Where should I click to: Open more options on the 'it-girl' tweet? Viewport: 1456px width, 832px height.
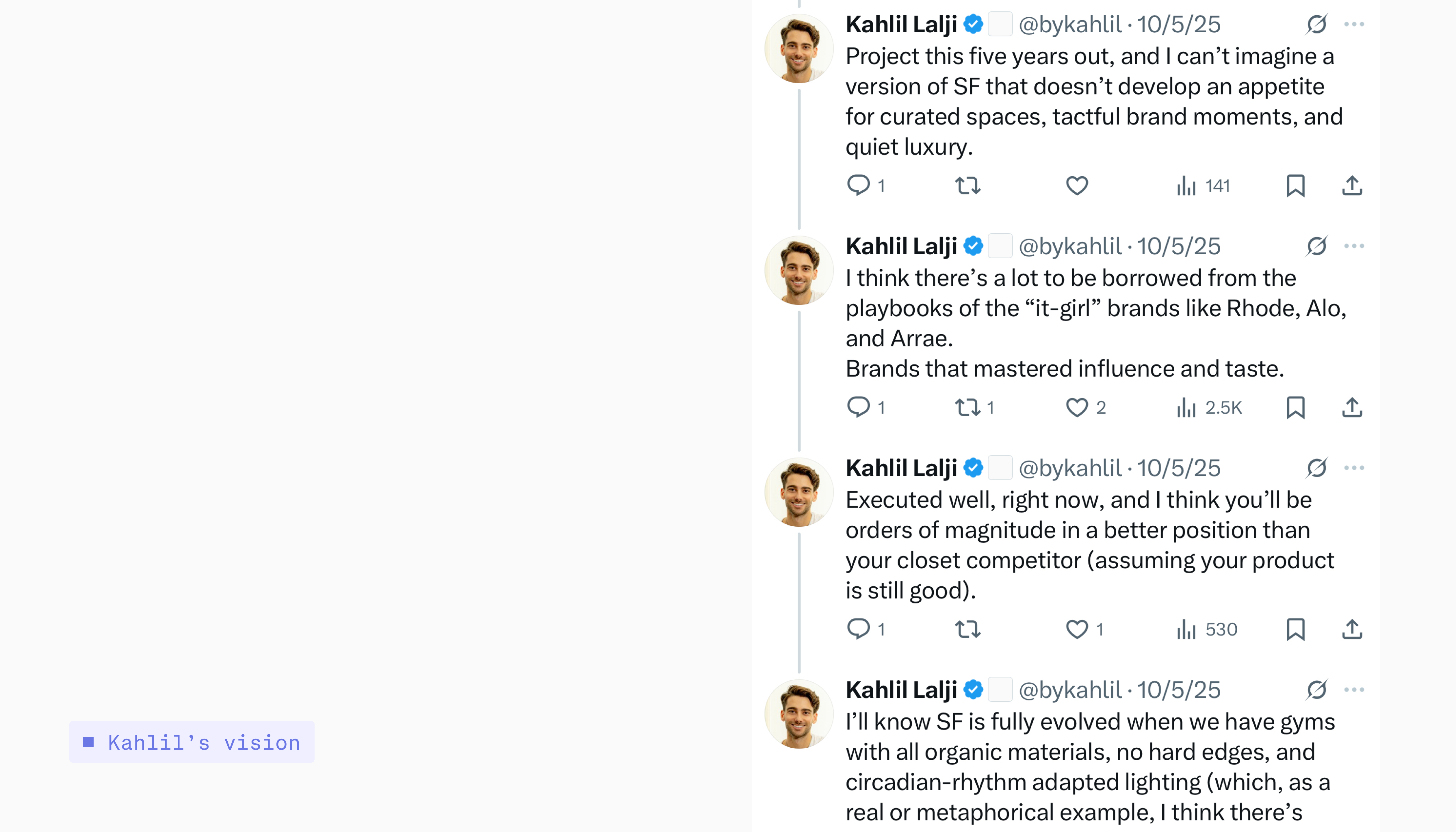(1354, 246)
